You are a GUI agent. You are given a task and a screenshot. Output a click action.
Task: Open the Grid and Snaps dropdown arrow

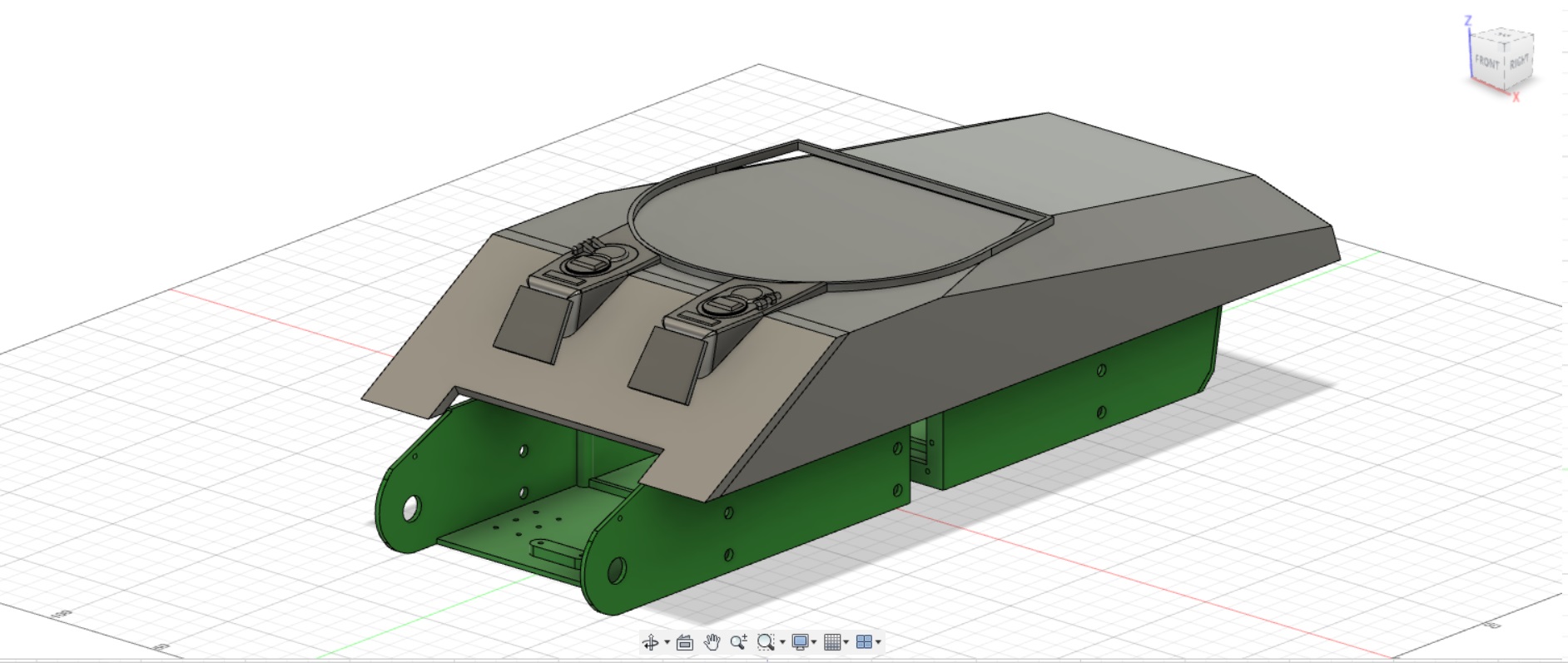[846, 643]
